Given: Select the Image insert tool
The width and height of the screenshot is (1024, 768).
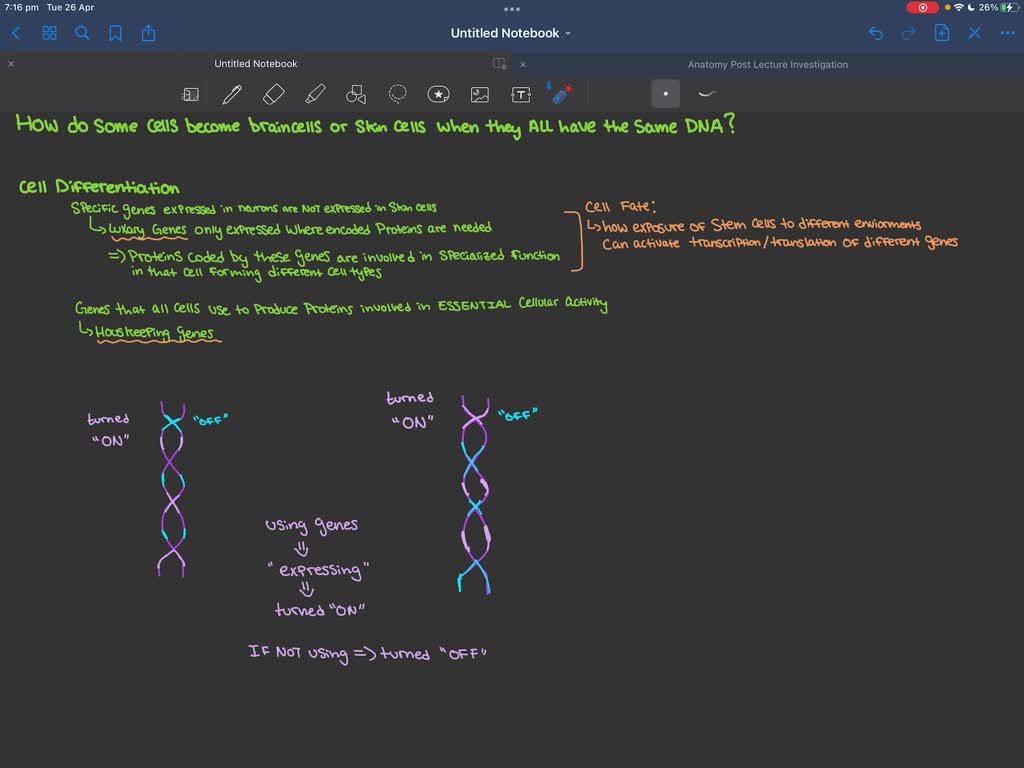Looking at the screenshot, I should pyautogui.click(x=480, y=95).
